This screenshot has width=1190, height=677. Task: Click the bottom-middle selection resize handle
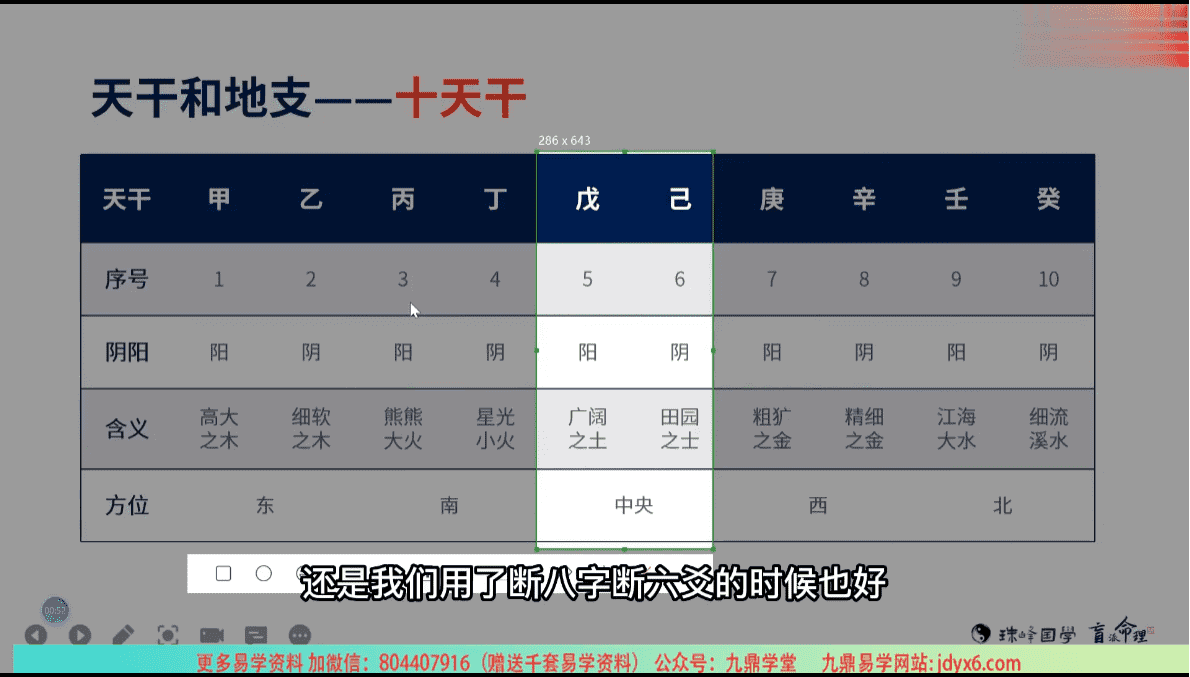[625, 549]
